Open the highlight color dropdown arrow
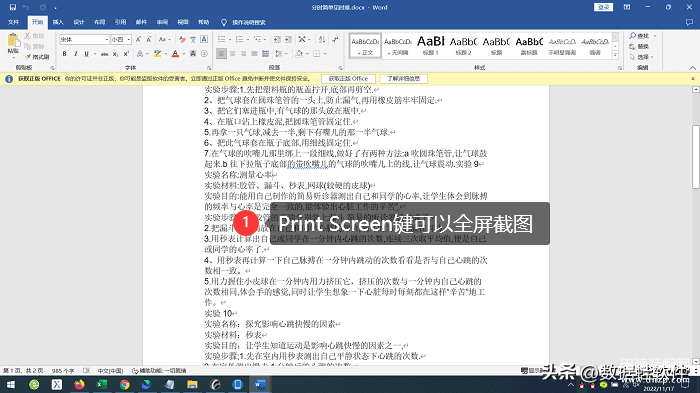This screenshot has width=700, height=393. pos(166,54)
